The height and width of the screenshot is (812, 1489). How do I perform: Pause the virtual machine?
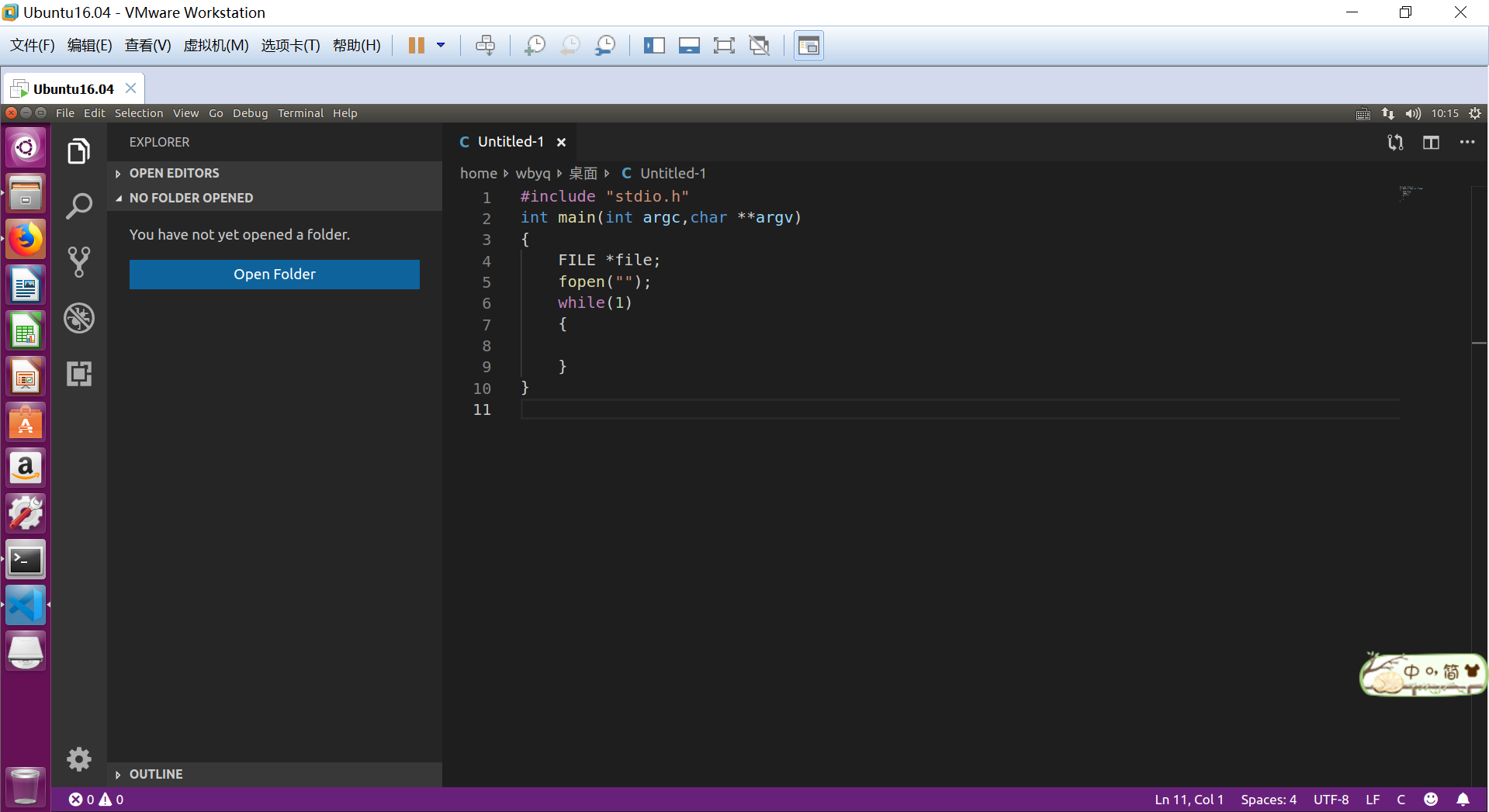(x=417, y=46)
